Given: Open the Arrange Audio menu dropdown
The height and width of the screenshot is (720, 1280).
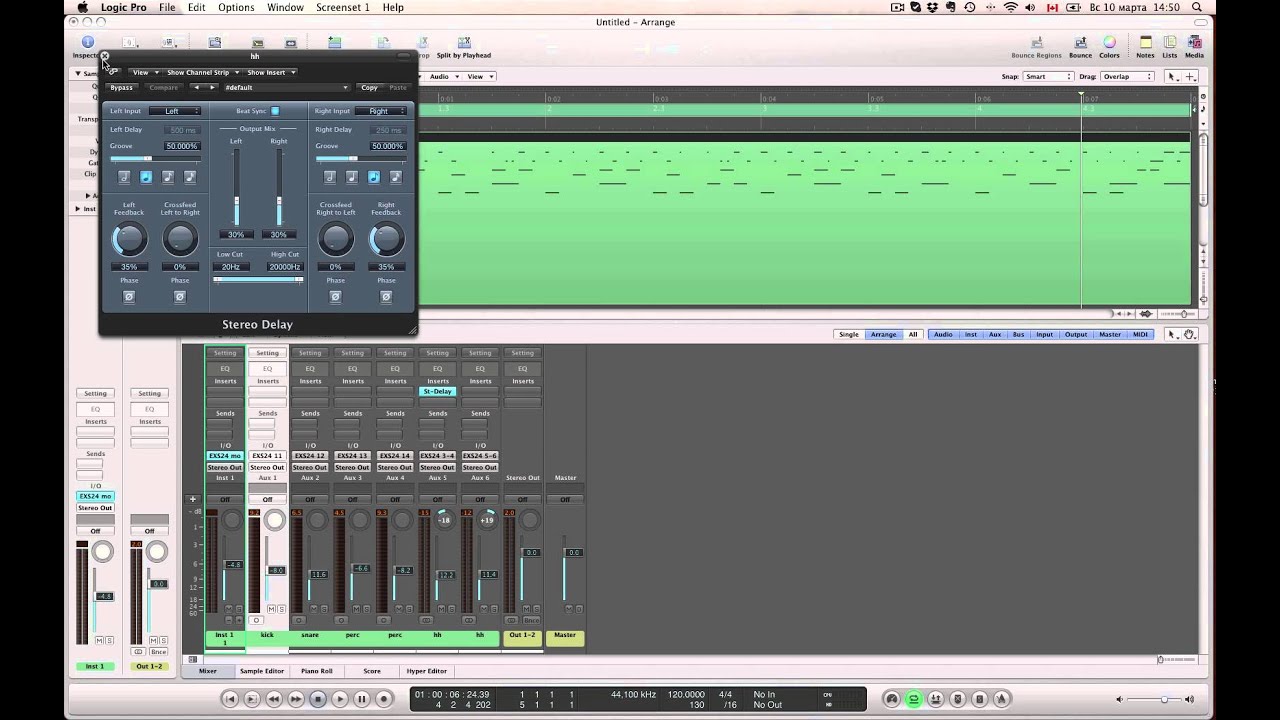Looking at the screenshot, I should click(442, 76).
